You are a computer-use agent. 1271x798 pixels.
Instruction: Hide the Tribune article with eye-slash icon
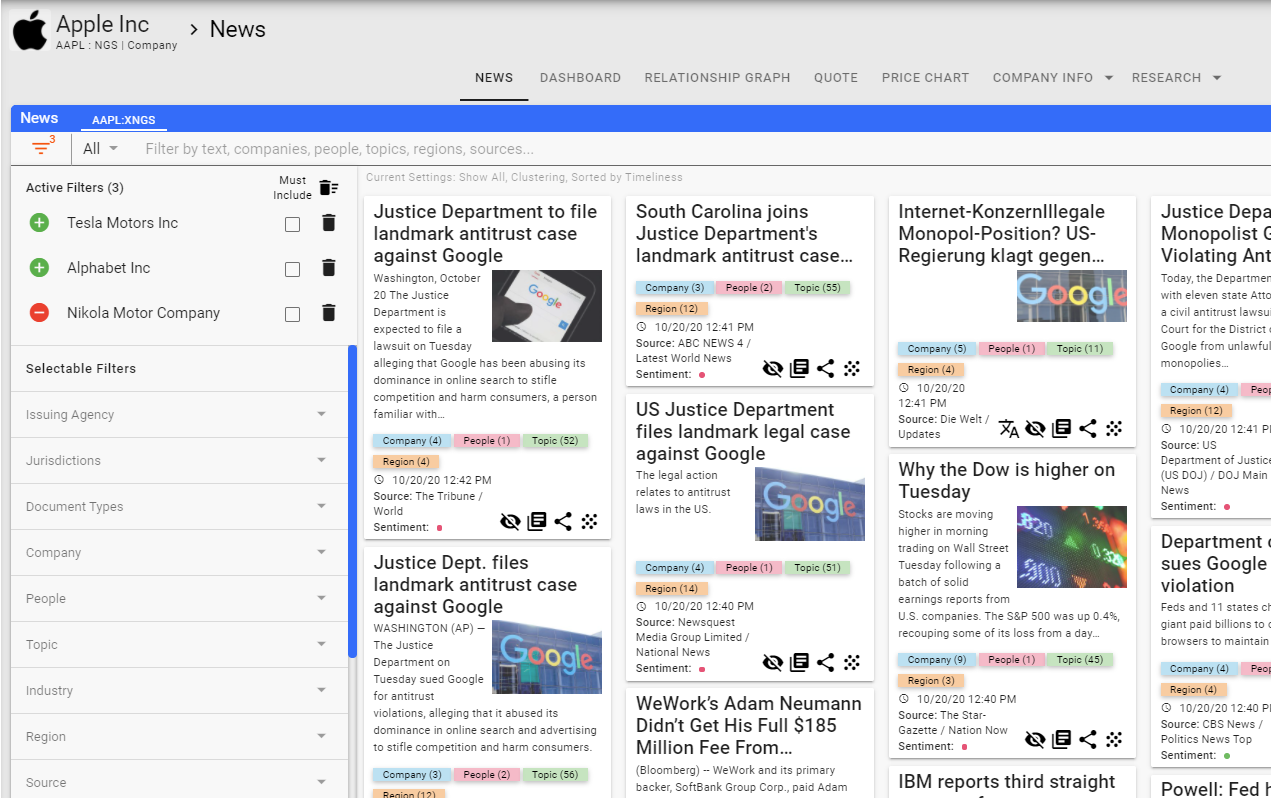511,521
